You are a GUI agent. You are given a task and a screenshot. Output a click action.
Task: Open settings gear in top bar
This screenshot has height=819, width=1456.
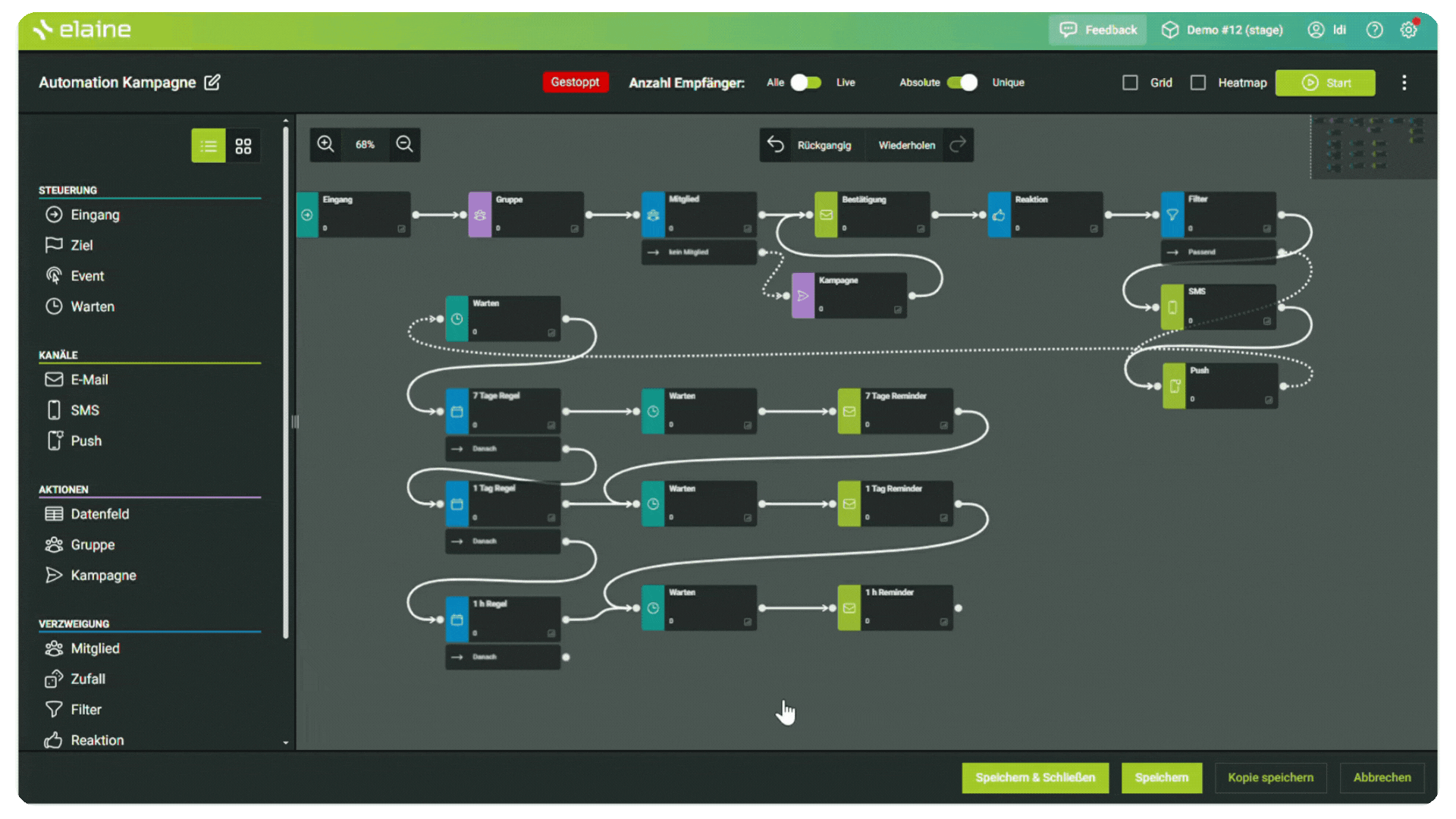pyautogui.click(x=1408, y=30)
